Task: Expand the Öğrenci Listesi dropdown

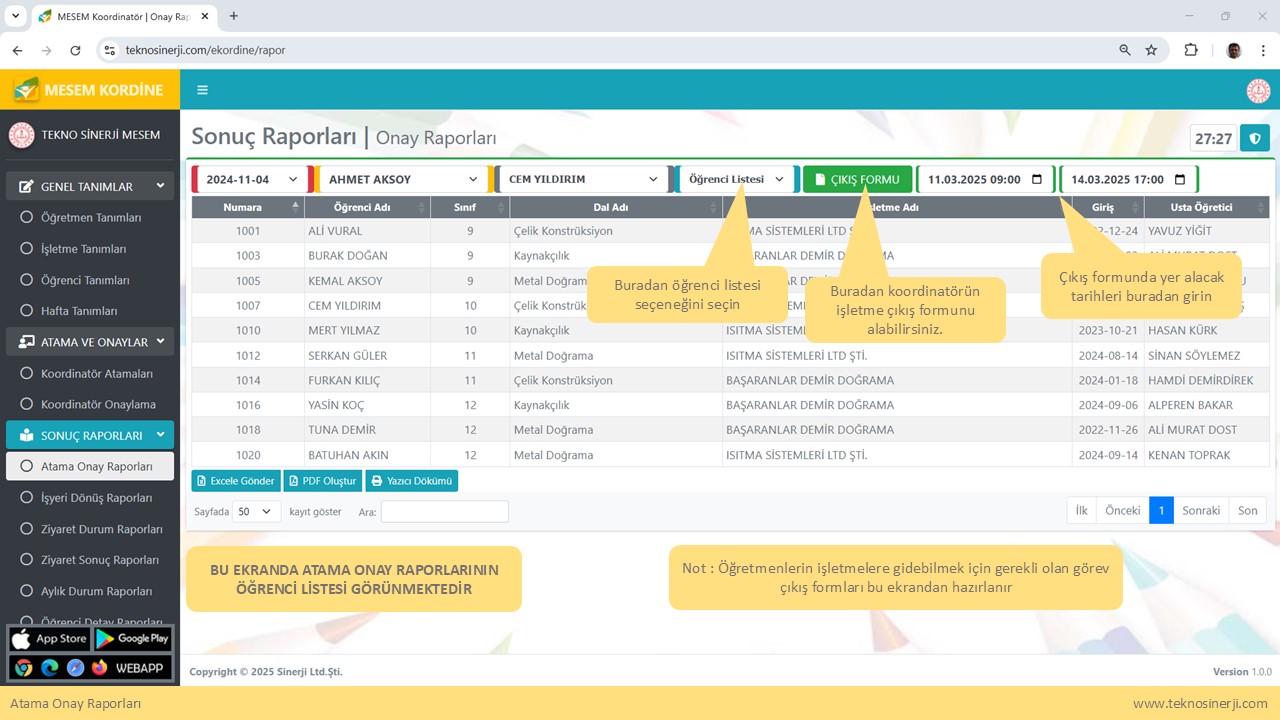Action: click(736, 180)
